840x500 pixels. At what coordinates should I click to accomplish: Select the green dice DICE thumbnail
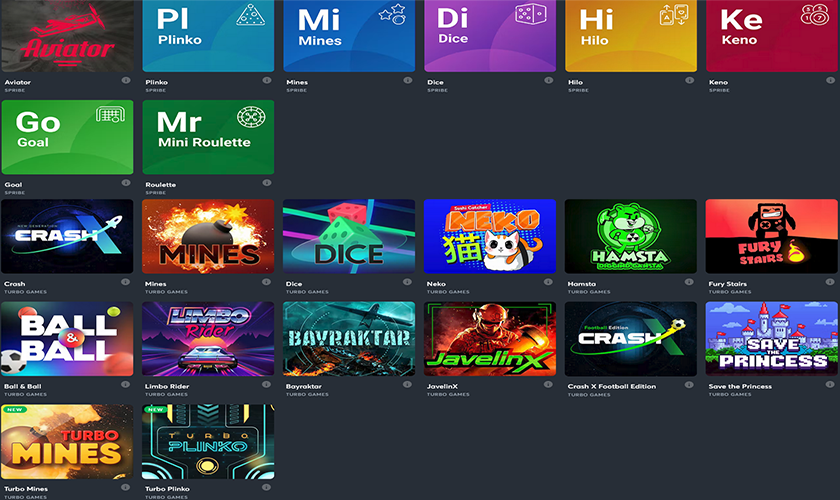pos(349,236)
